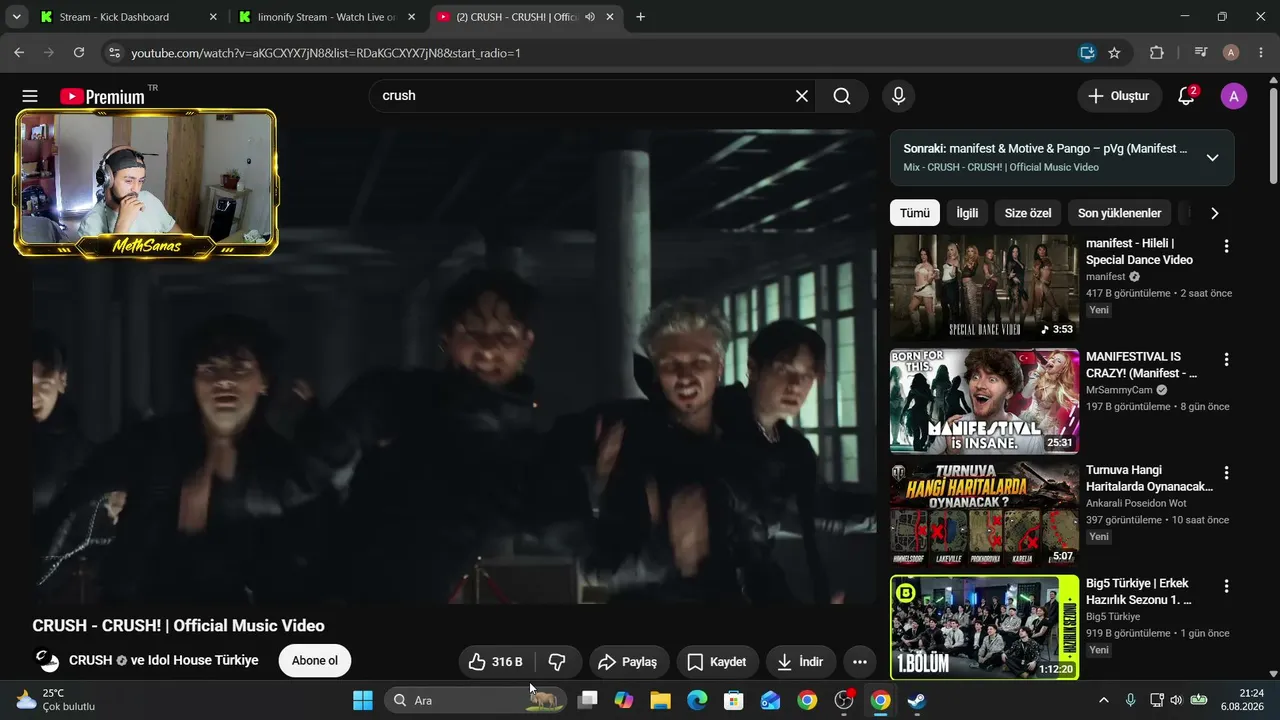Viewport: 1280px width, 720px height.
Task: Open options for MANIFESTIVAL IS CRAZY video
Action: 1226,359
